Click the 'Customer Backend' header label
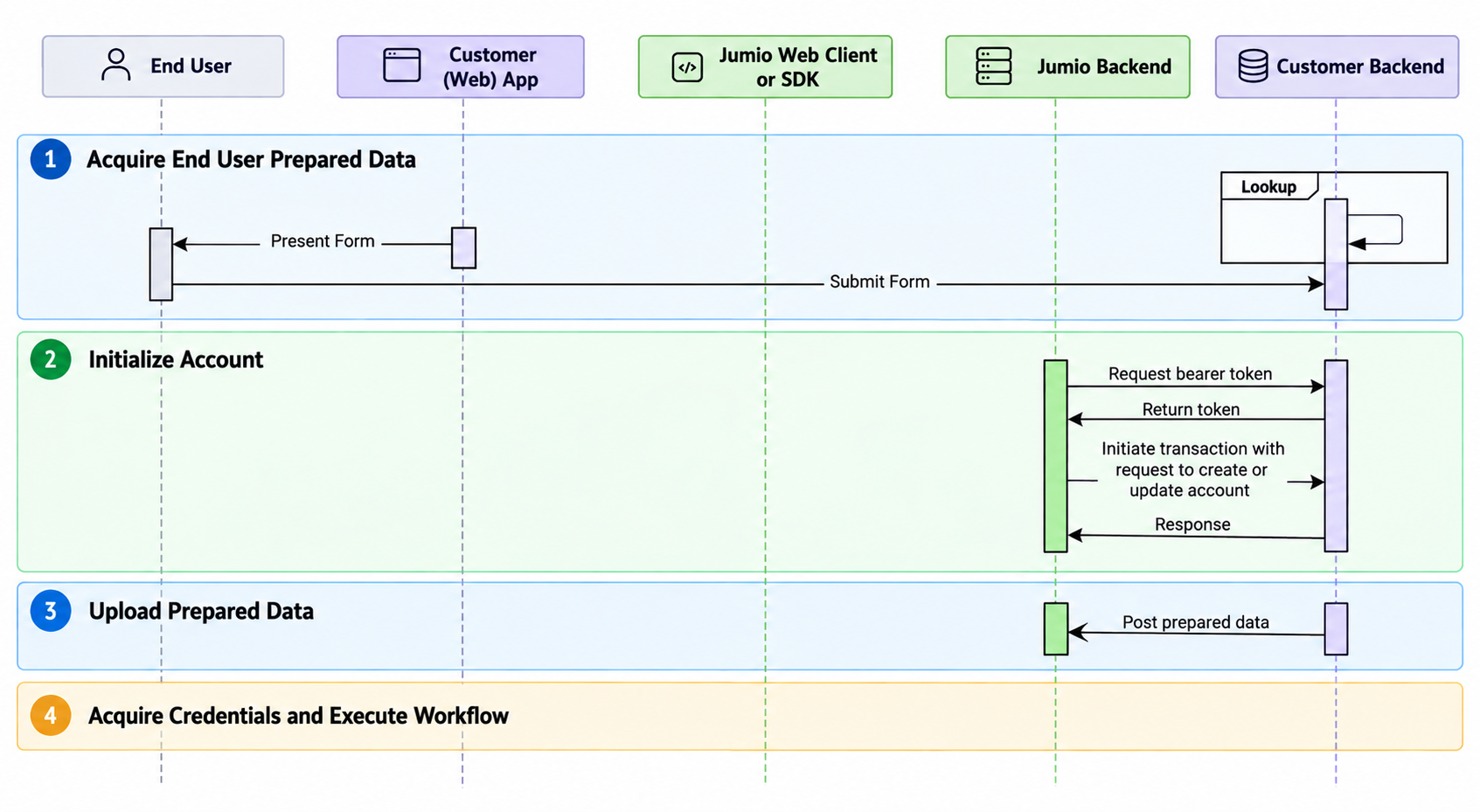Screen dimensions: 1480x812 1360,67
